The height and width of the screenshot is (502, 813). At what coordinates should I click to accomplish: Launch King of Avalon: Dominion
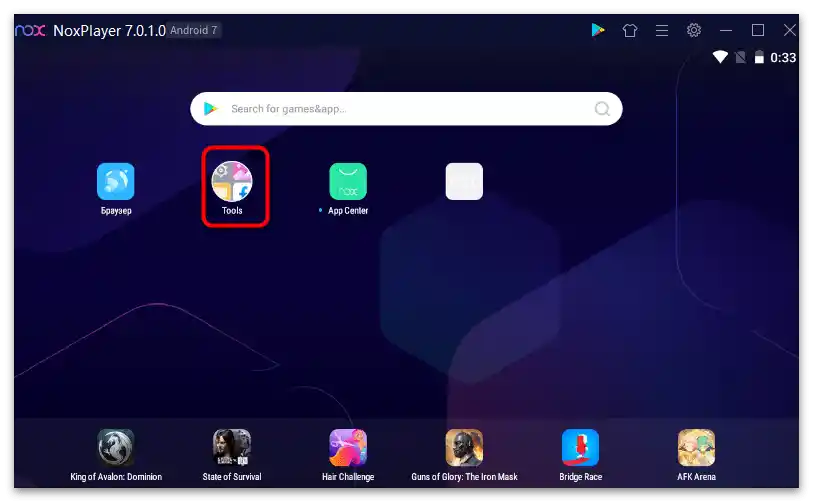pos(116,447)
